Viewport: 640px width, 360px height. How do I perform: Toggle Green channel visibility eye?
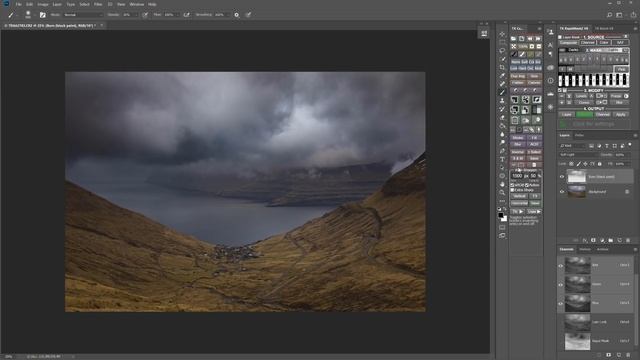click(x=561, y=284)
